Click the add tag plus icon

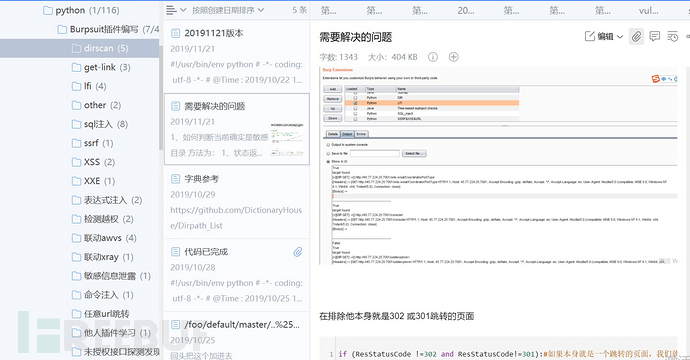(x=454, y=57)
